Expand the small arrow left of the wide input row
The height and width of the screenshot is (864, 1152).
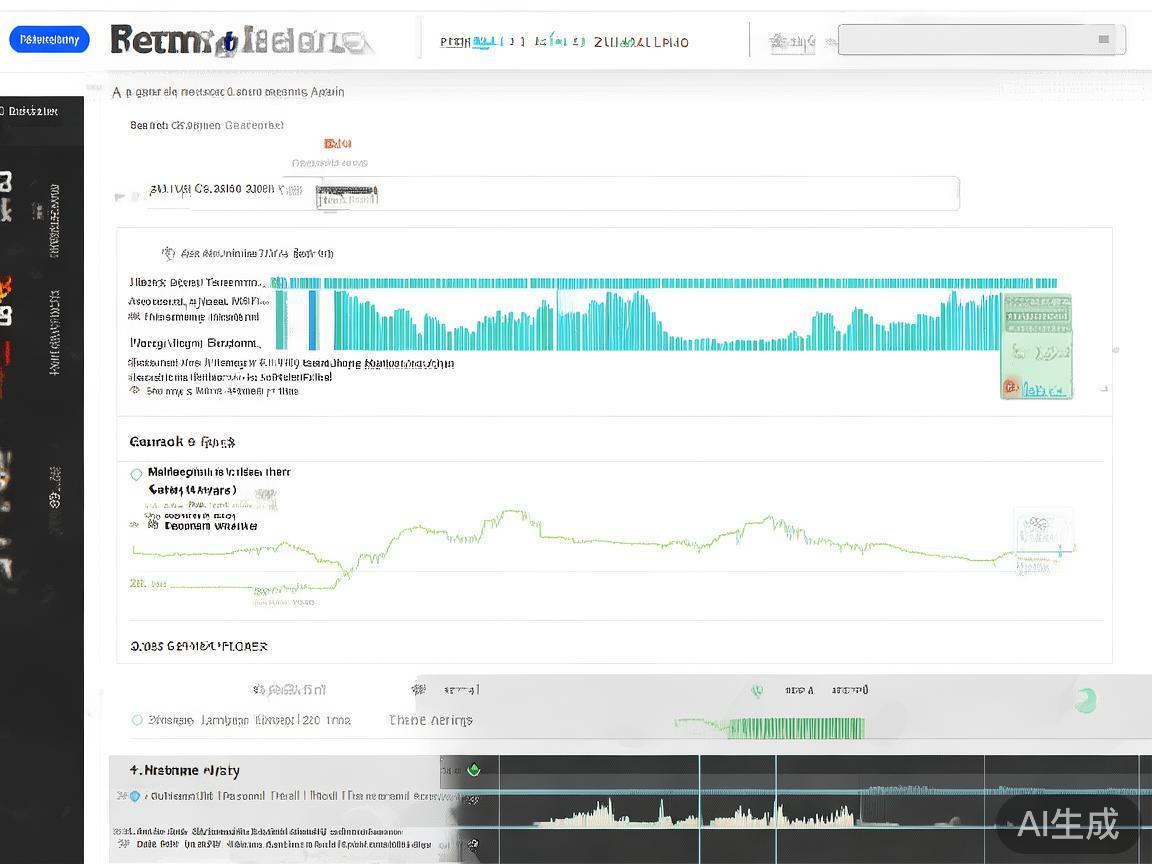coord(121,197)
